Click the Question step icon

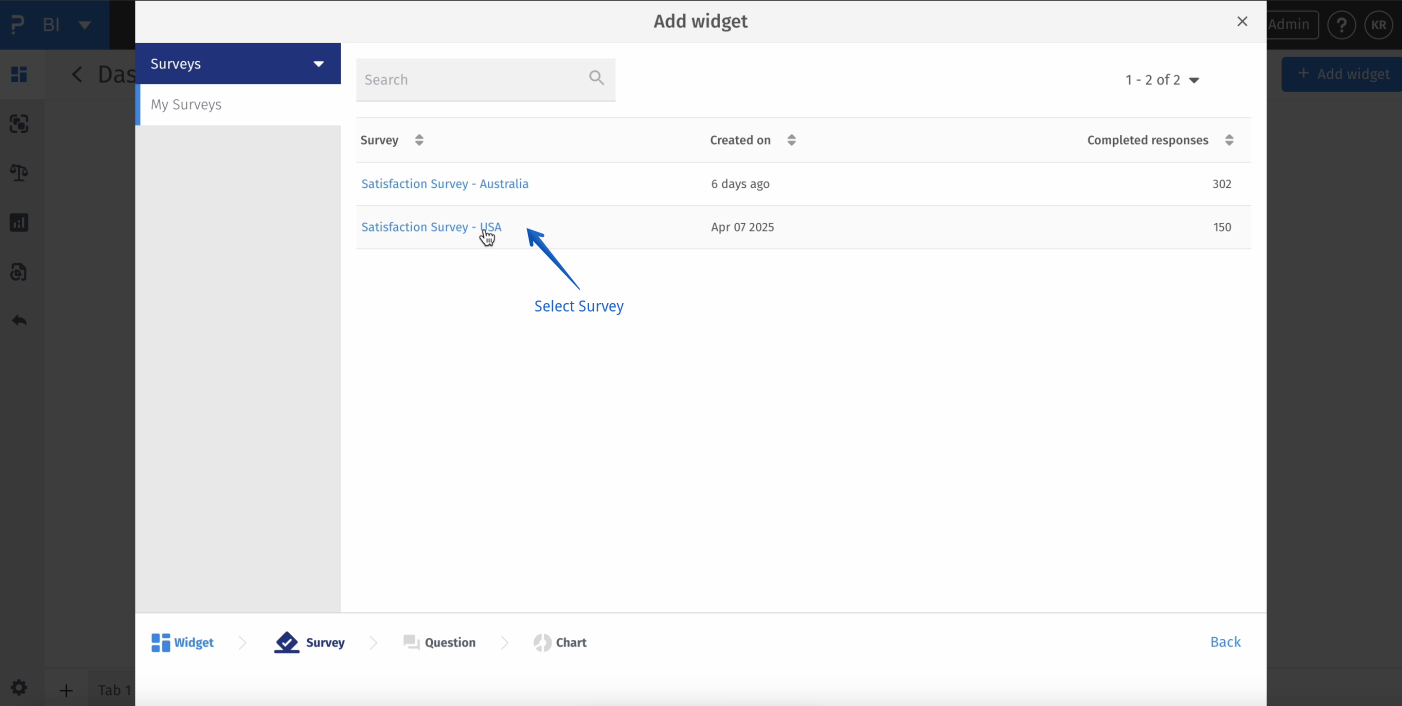tap(411, 642)
